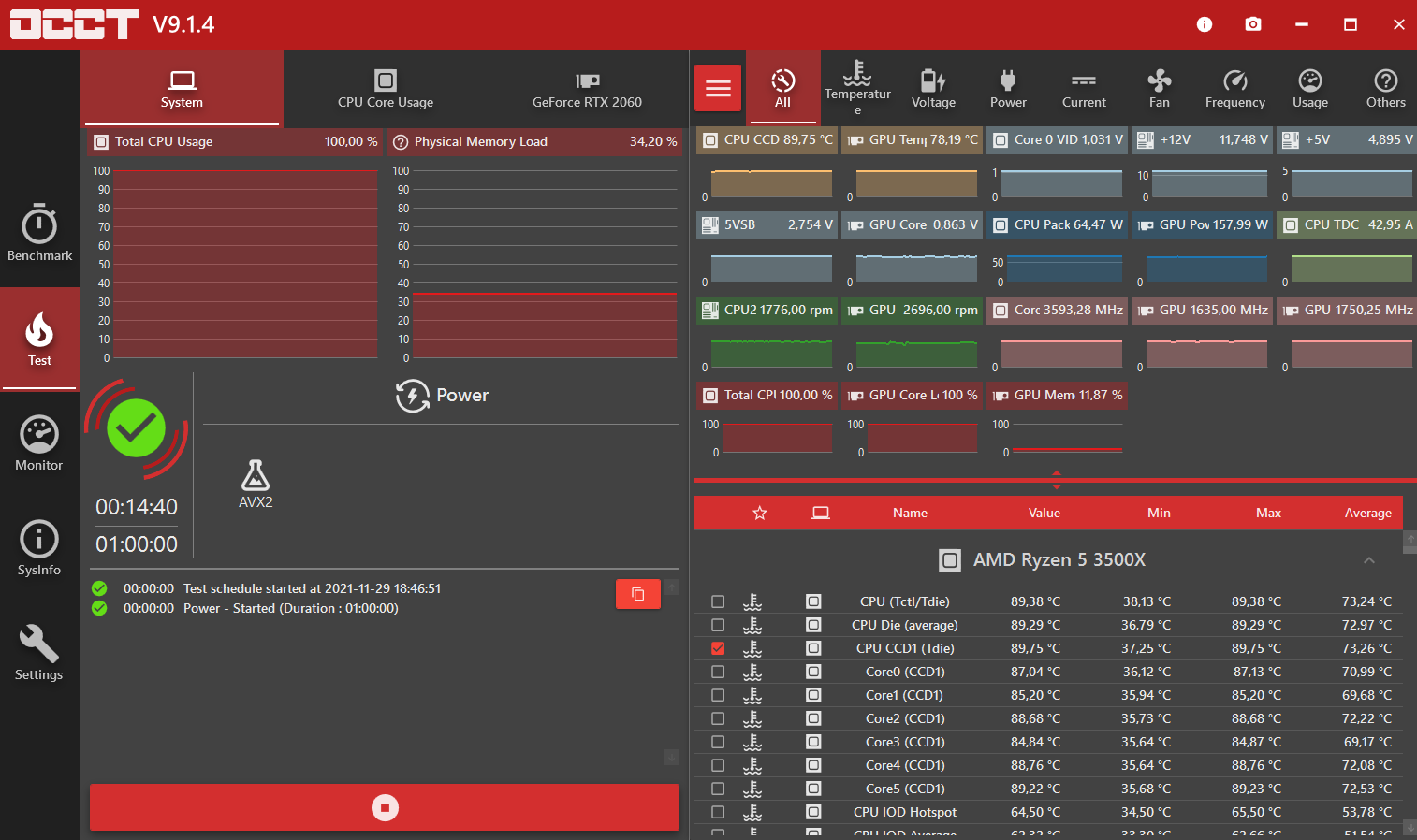
Task: Check the CPU Die (average) graph checkbox
Action: pos(718,625)
